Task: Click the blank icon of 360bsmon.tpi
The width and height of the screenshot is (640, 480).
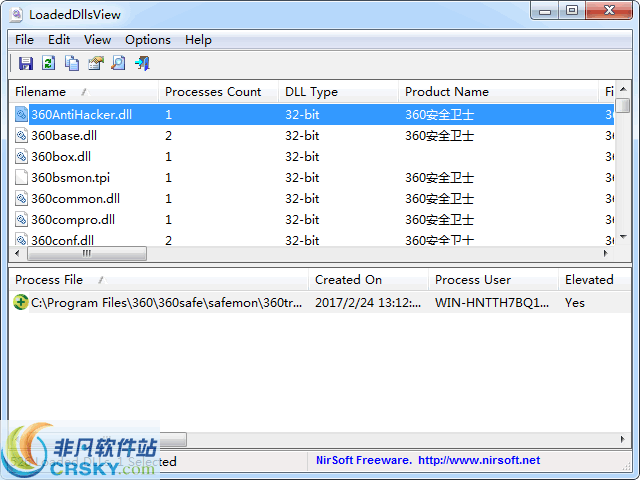Action: (21, 178)
